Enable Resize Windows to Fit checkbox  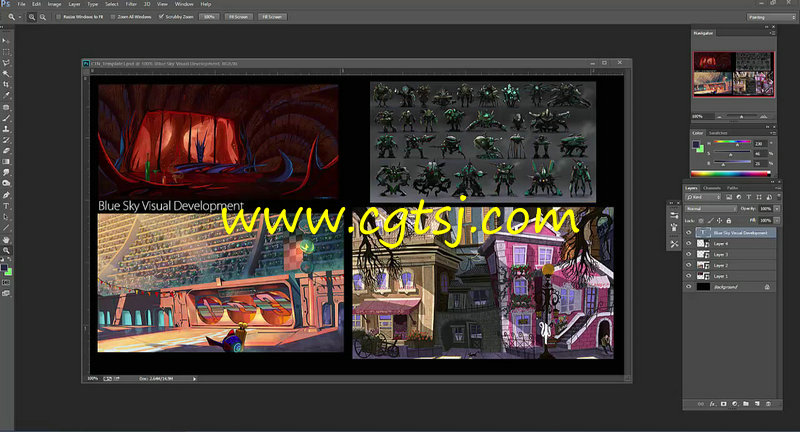(x=59, y=17)
